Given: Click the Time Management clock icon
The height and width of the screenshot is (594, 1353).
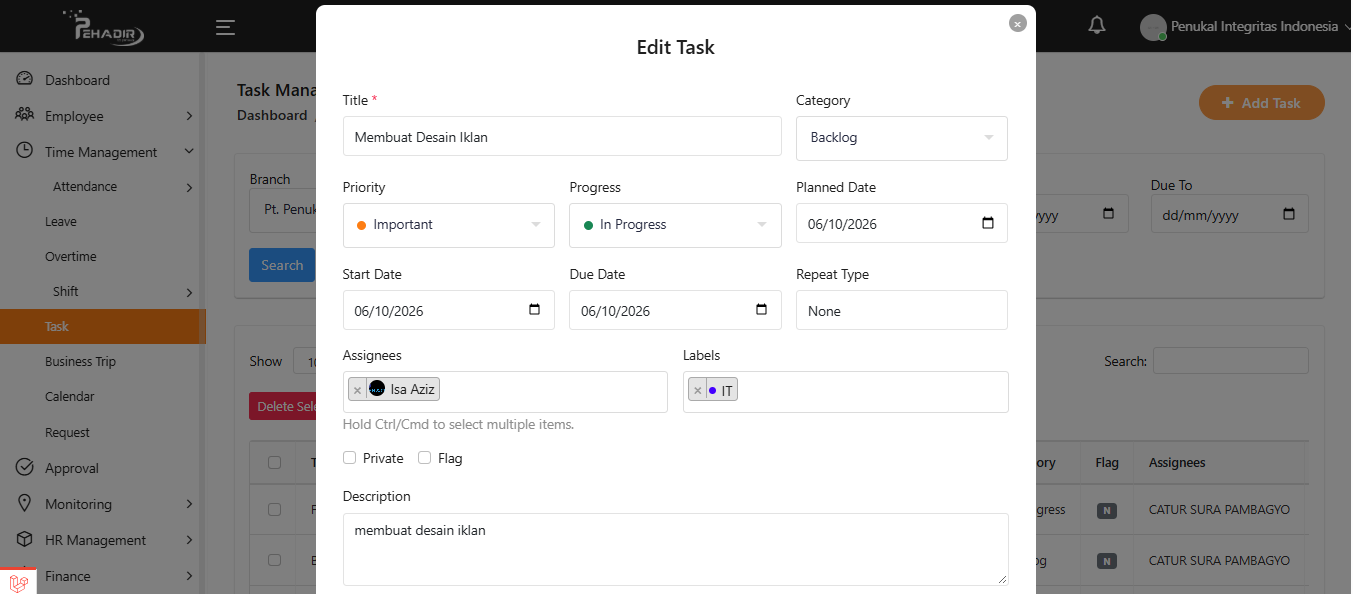Looking at the screenshot, I should (x=25, y=151).
